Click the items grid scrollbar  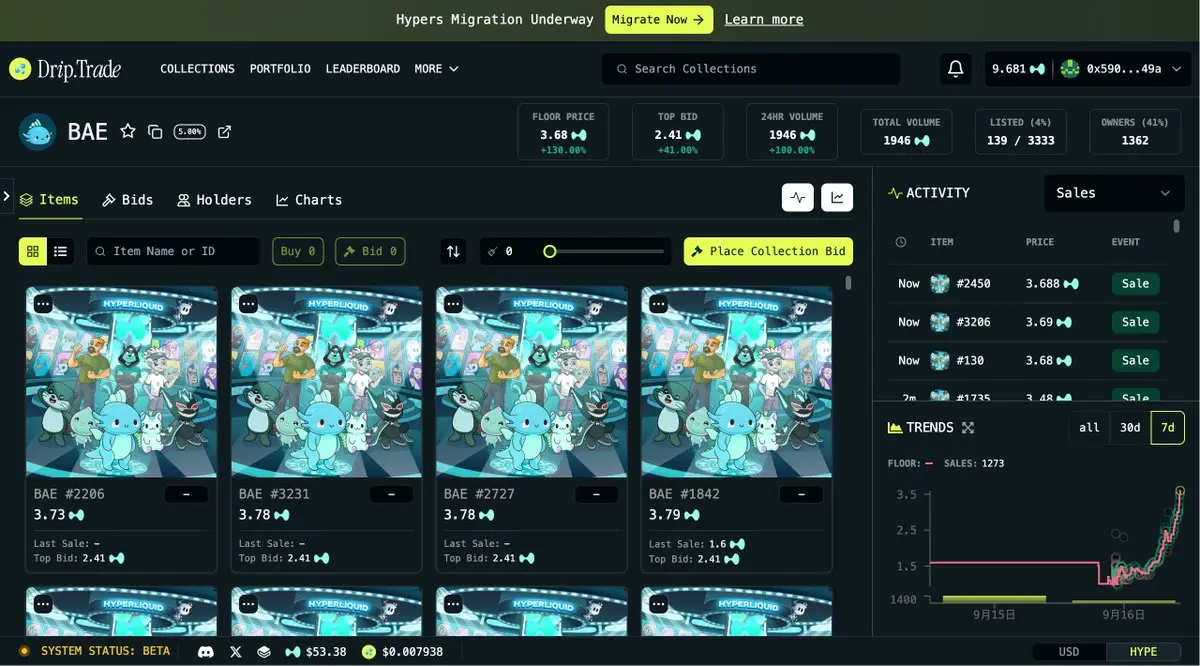[849, 283]
